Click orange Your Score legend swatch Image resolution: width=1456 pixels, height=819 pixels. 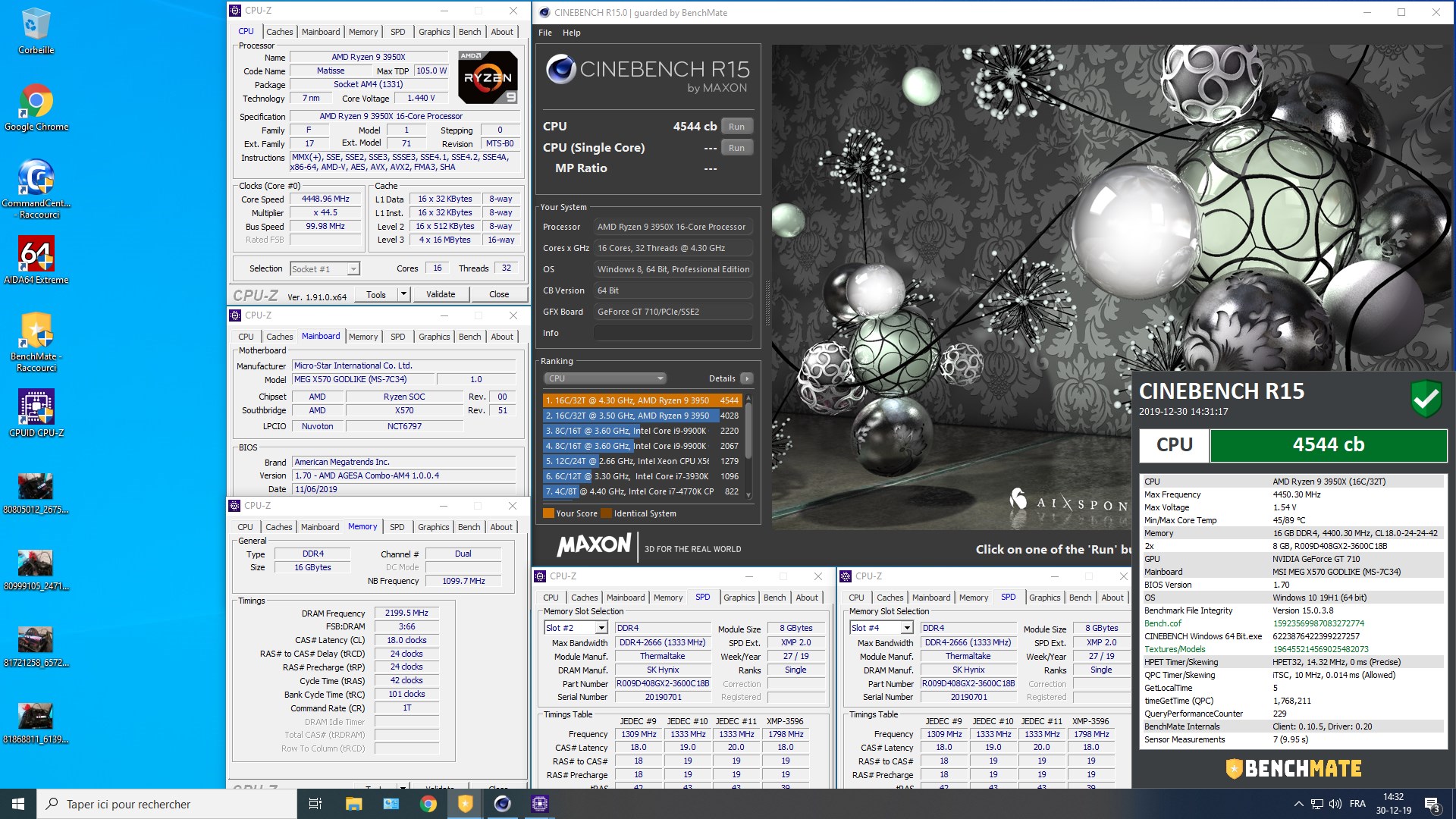click(548, 513)
